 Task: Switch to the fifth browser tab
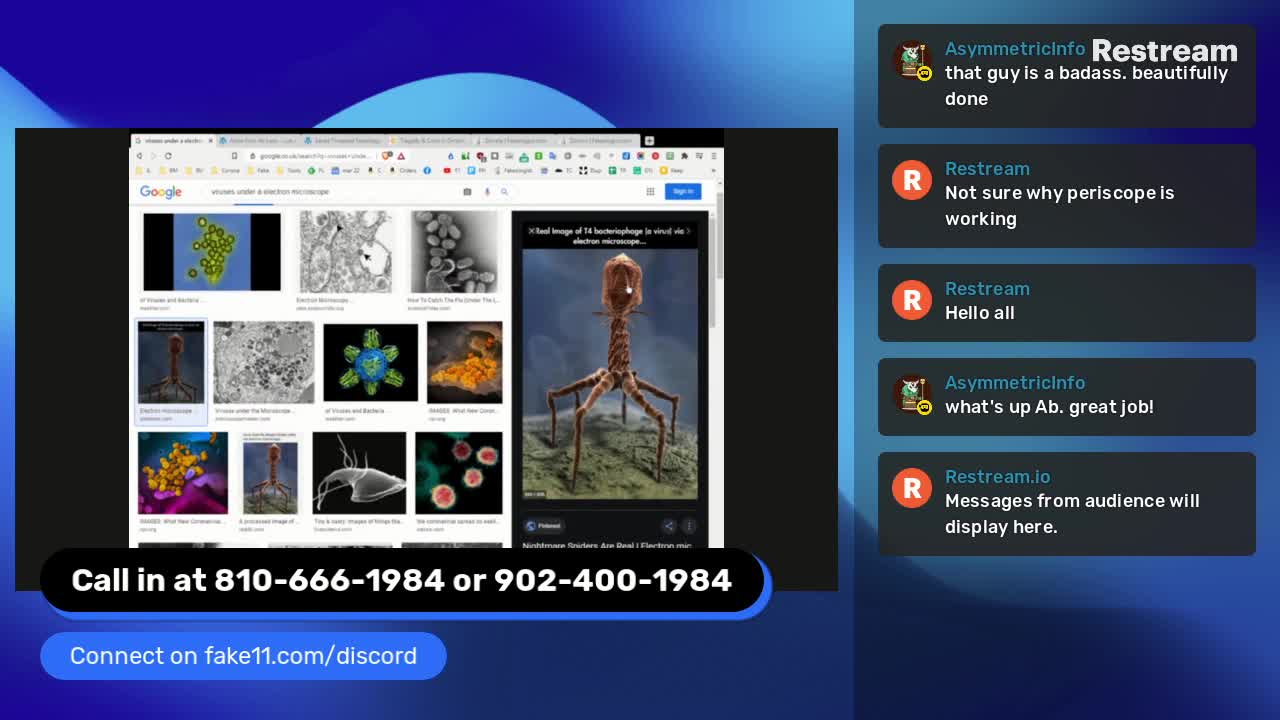(x=514, y=141)
